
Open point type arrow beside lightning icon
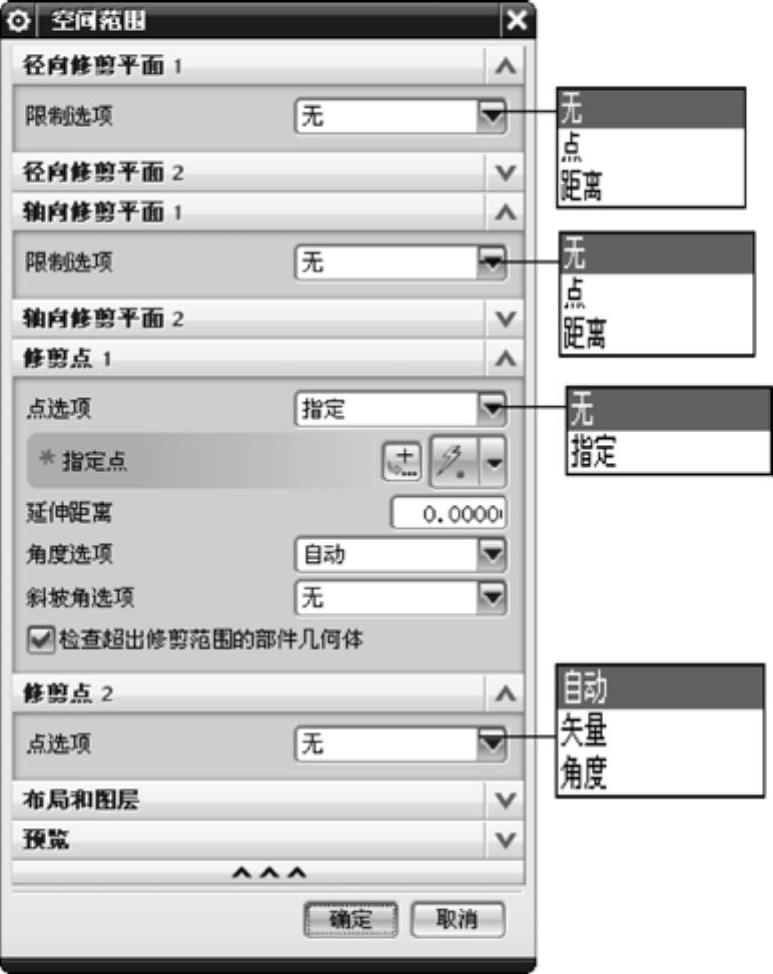tap(494, 462)
